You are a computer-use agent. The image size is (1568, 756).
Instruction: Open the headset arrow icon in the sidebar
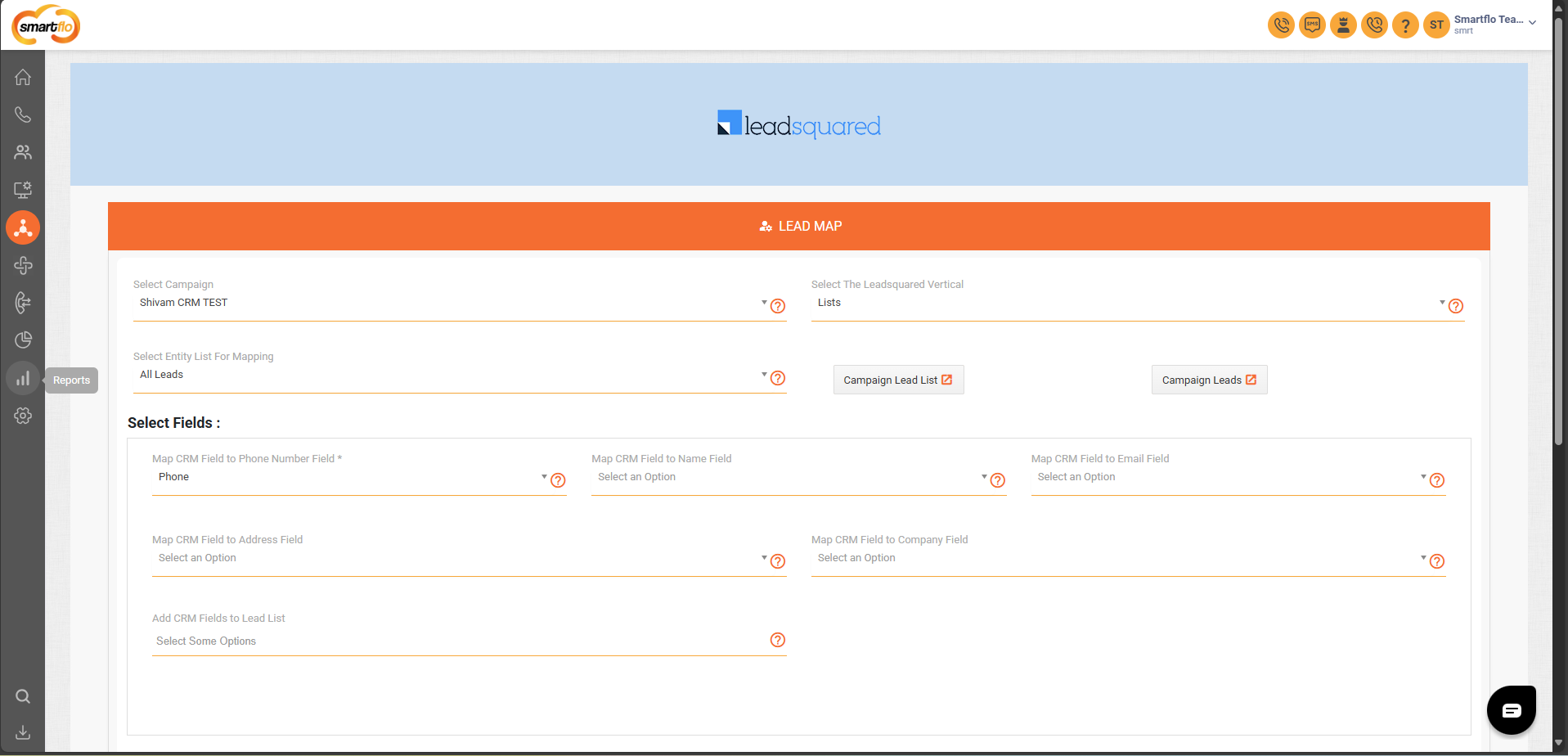tap(23, 303)
